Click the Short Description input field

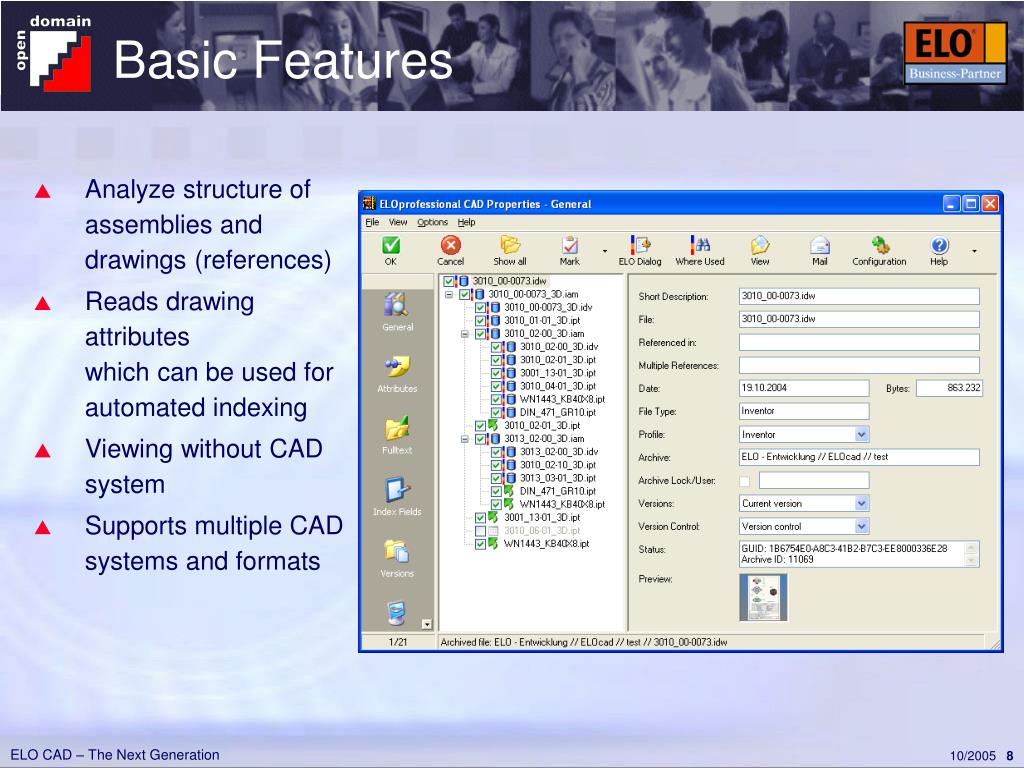(859, 296)
